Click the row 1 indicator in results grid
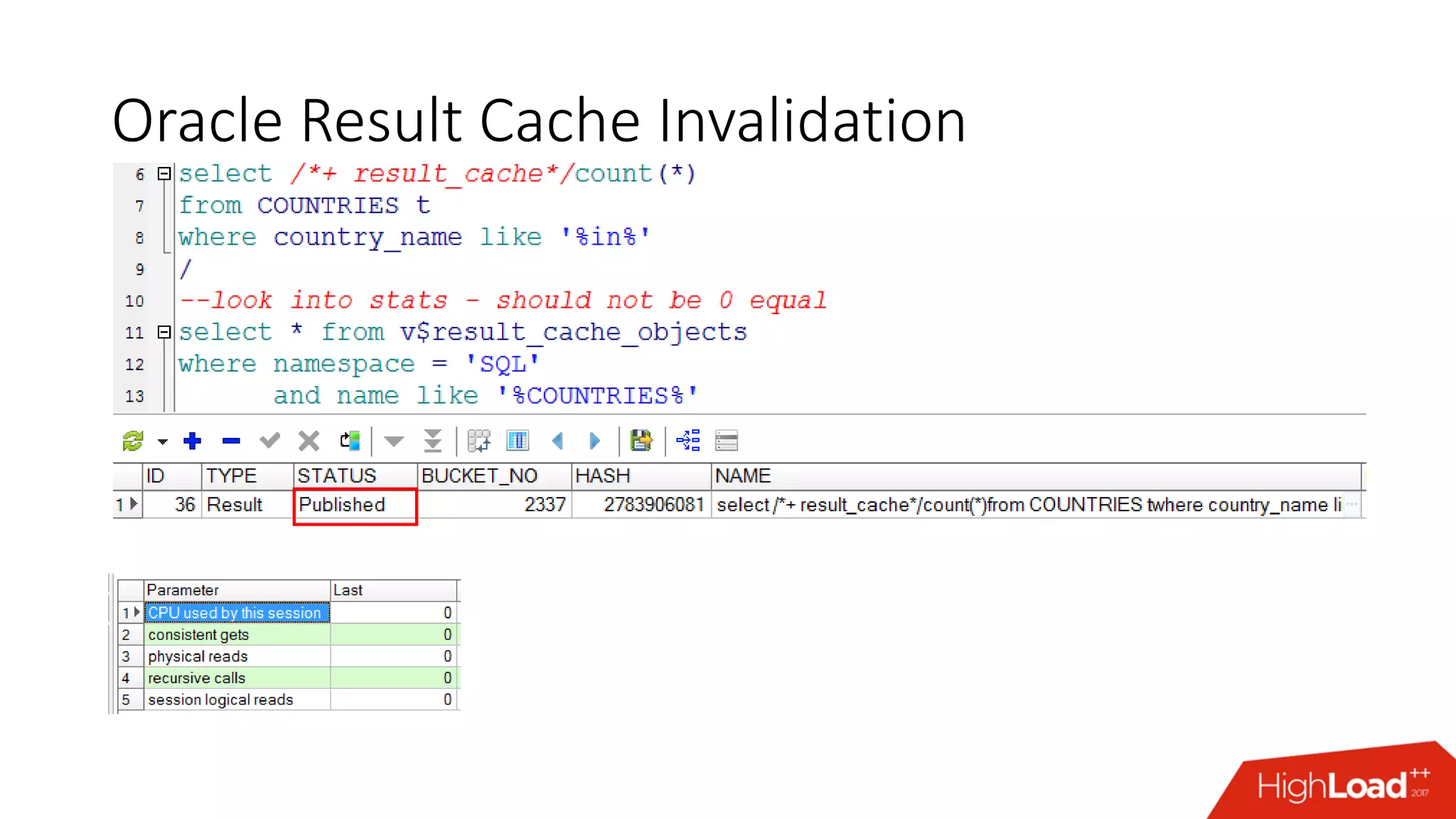Image resolution: width=1456 pixels, height=819 pixels. point(127,505)
